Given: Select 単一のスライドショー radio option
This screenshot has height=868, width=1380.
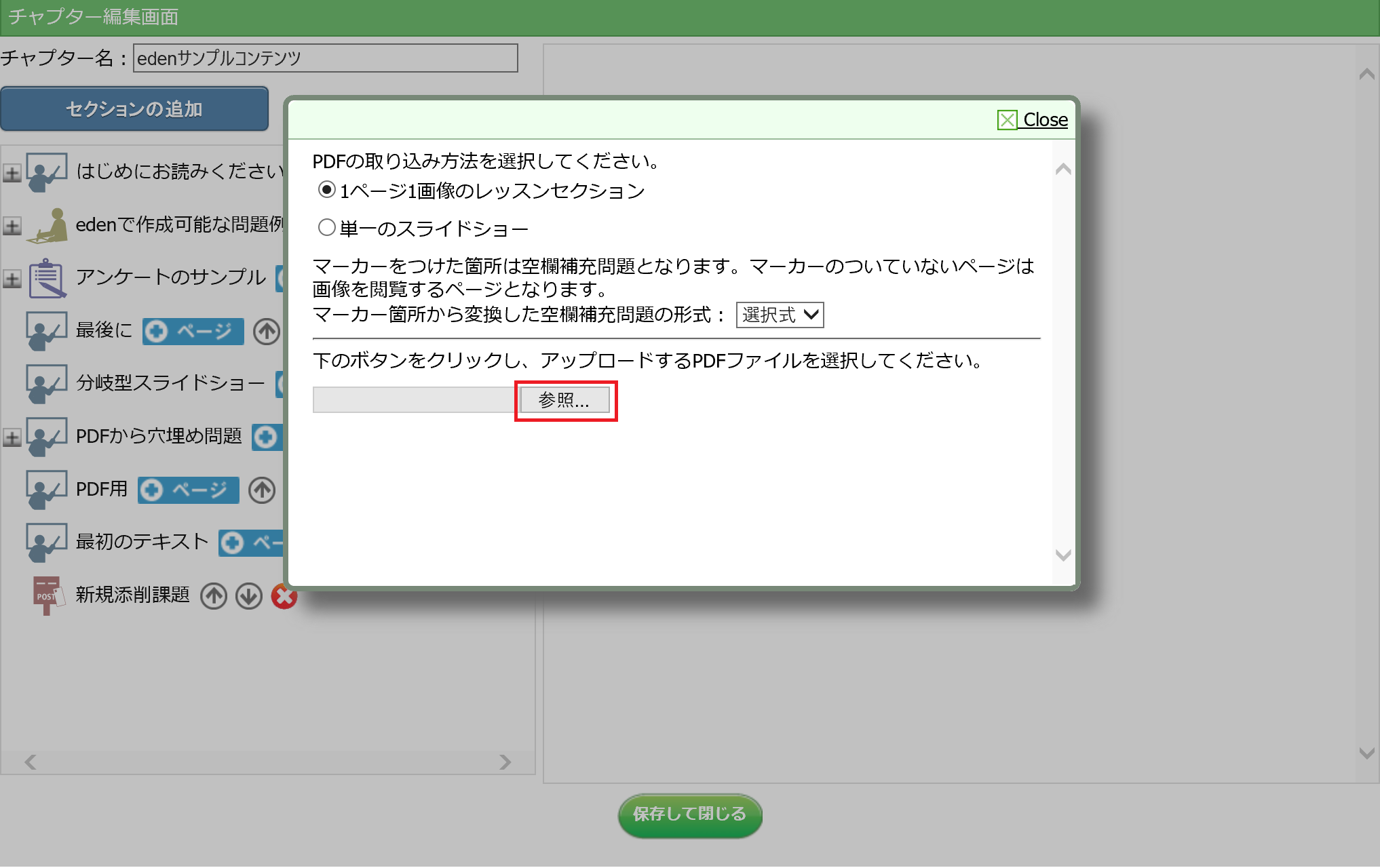Looking at the screenshot, I should (x=327, y=228).
